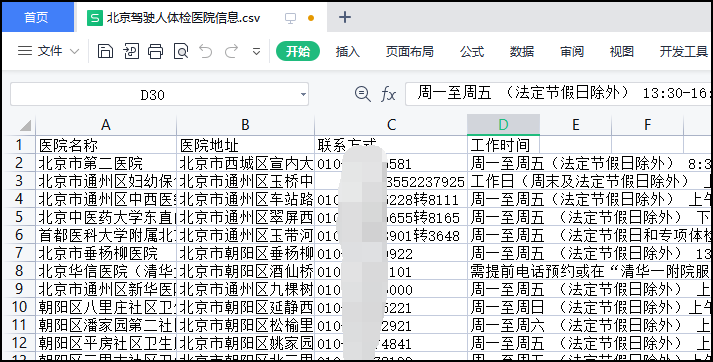Click cell 医院地址
Image resolution: width=713 pixels, height=362 pixels.
click(x=245, y=145)
